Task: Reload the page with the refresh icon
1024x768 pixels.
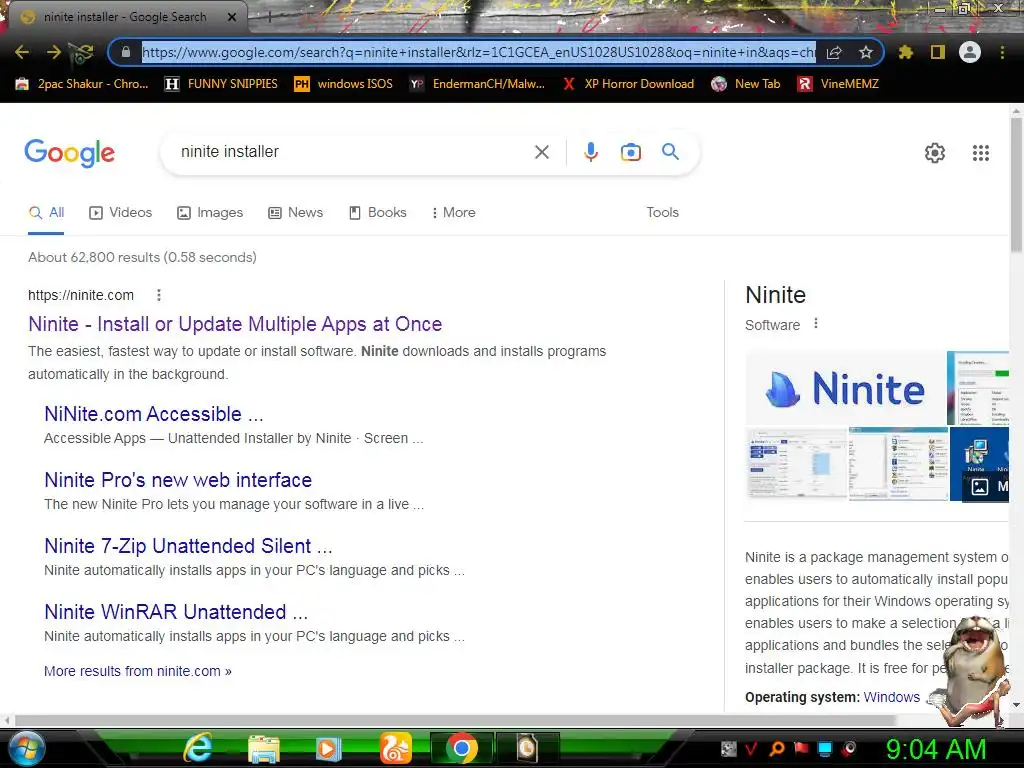Action: (x=82, y=52)
